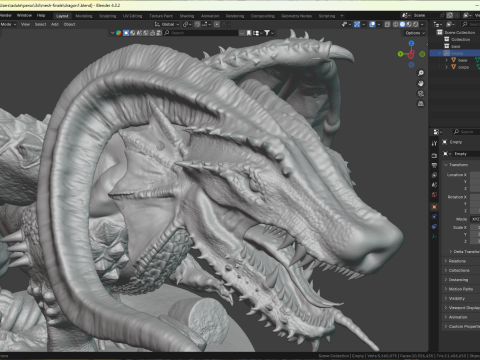Viewport: 480px width, 360px height.
Task: Switch to the Geometry Nodes workspace tab
Action: click(x=296, y=16)
